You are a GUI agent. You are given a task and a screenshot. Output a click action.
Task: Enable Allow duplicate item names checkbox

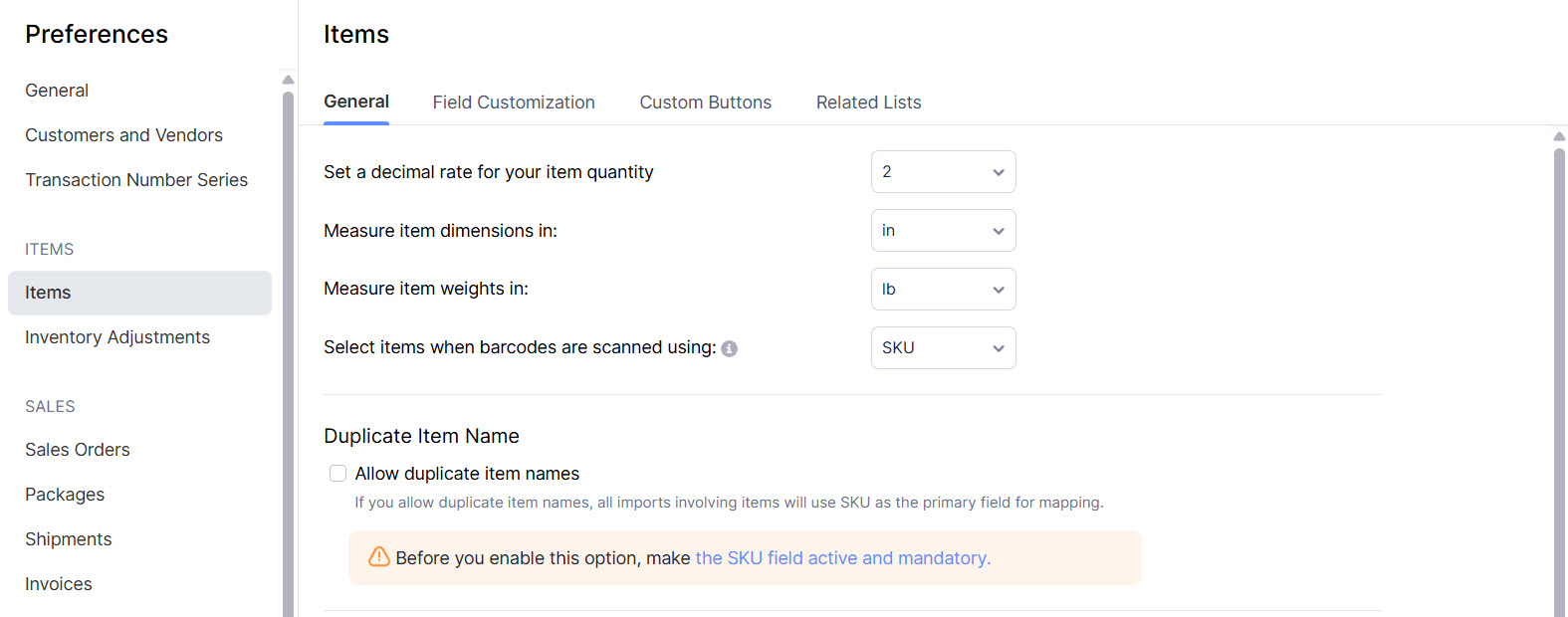pos(338,474)
